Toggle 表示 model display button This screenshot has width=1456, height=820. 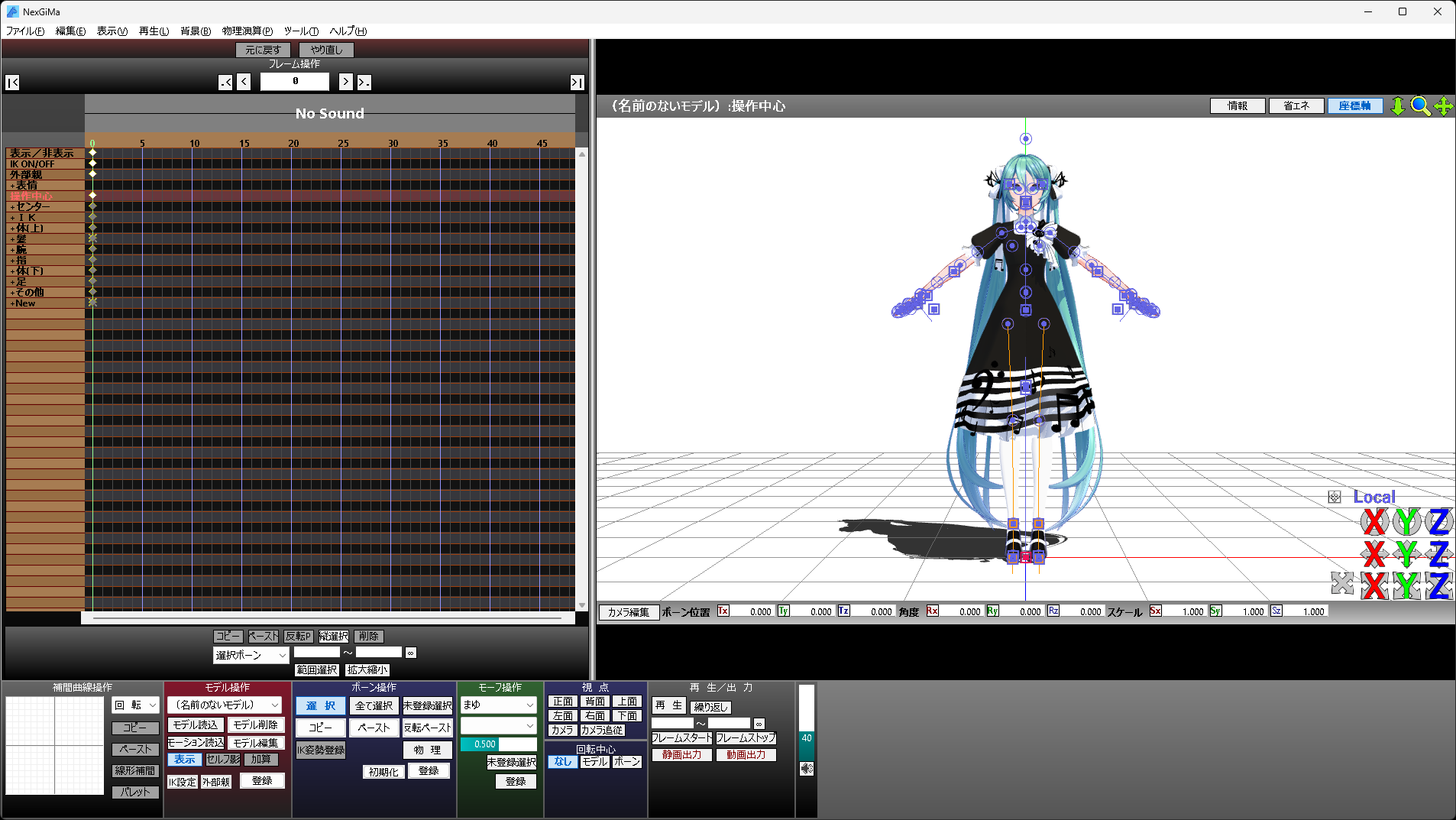pos(185,760)
